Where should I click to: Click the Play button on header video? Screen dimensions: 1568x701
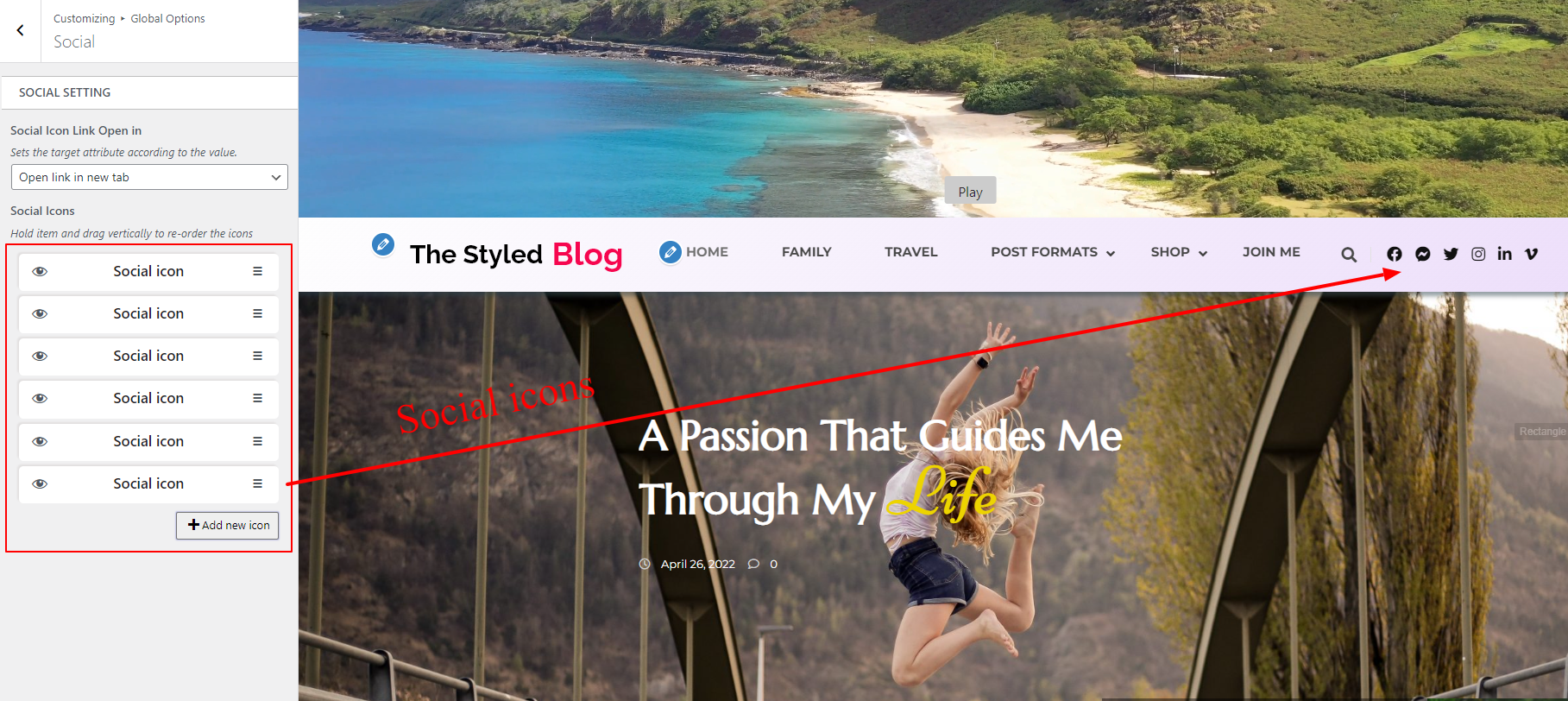tap(970, 192)
